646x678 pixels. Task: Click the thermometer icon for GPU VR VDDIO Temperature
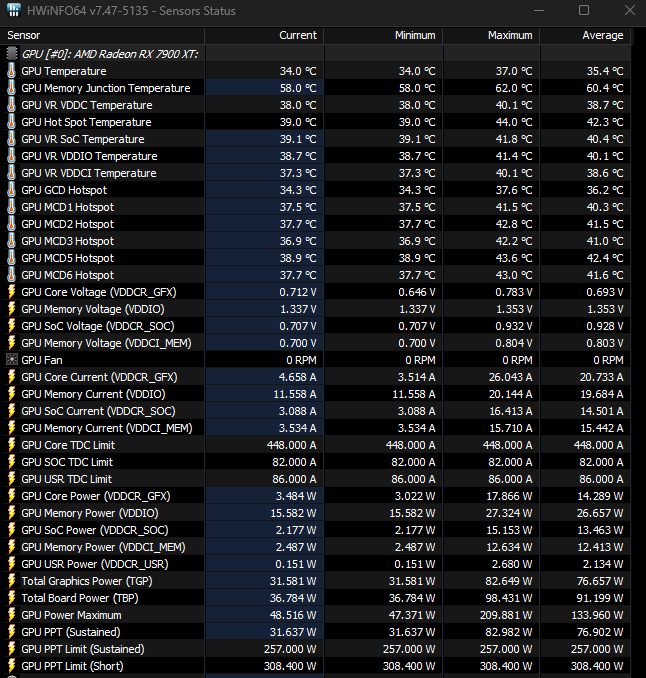pyautogui.click(x=12, y=156)
